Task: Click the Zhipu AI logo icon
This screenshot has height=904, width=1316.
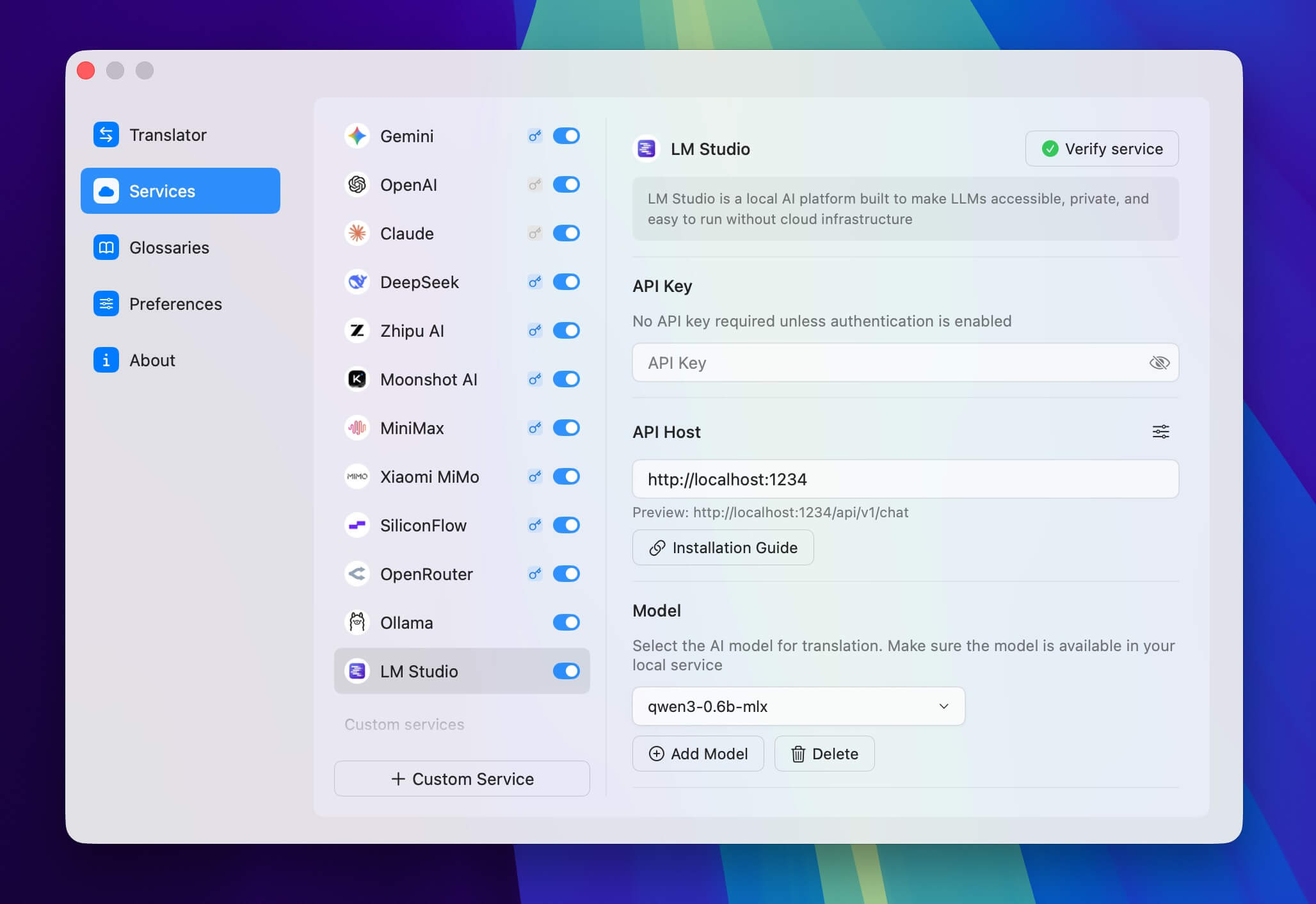Action: (357, 330)
